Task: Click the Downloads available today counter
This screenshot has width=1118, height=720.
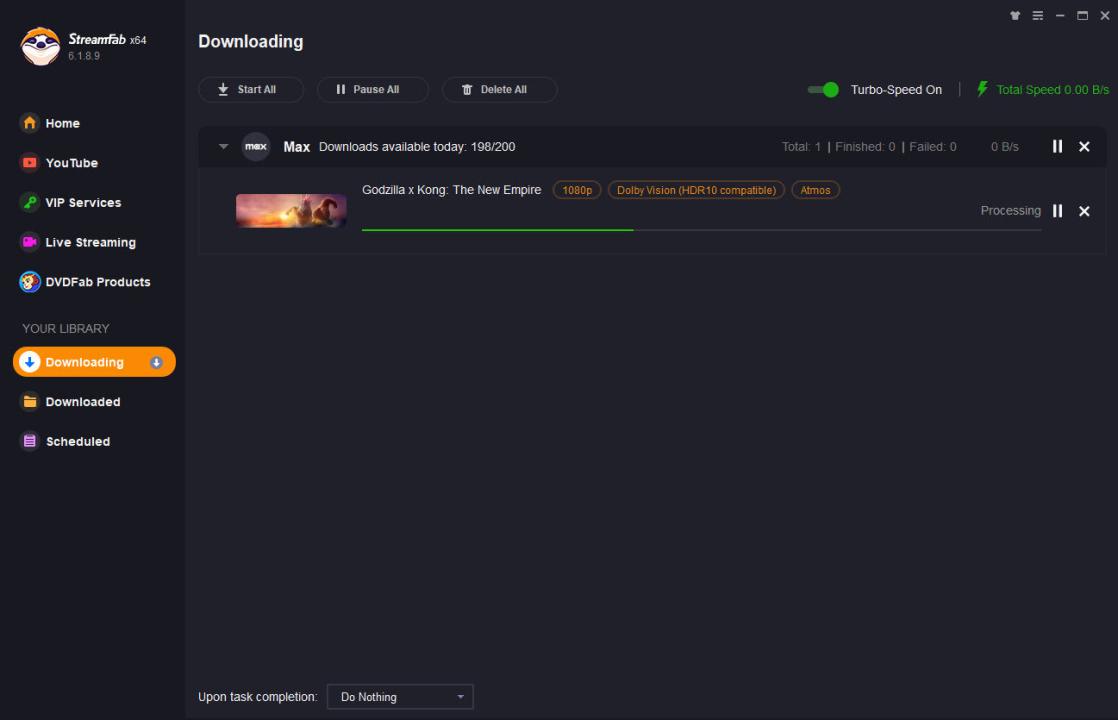Action: tap(417, 147)
